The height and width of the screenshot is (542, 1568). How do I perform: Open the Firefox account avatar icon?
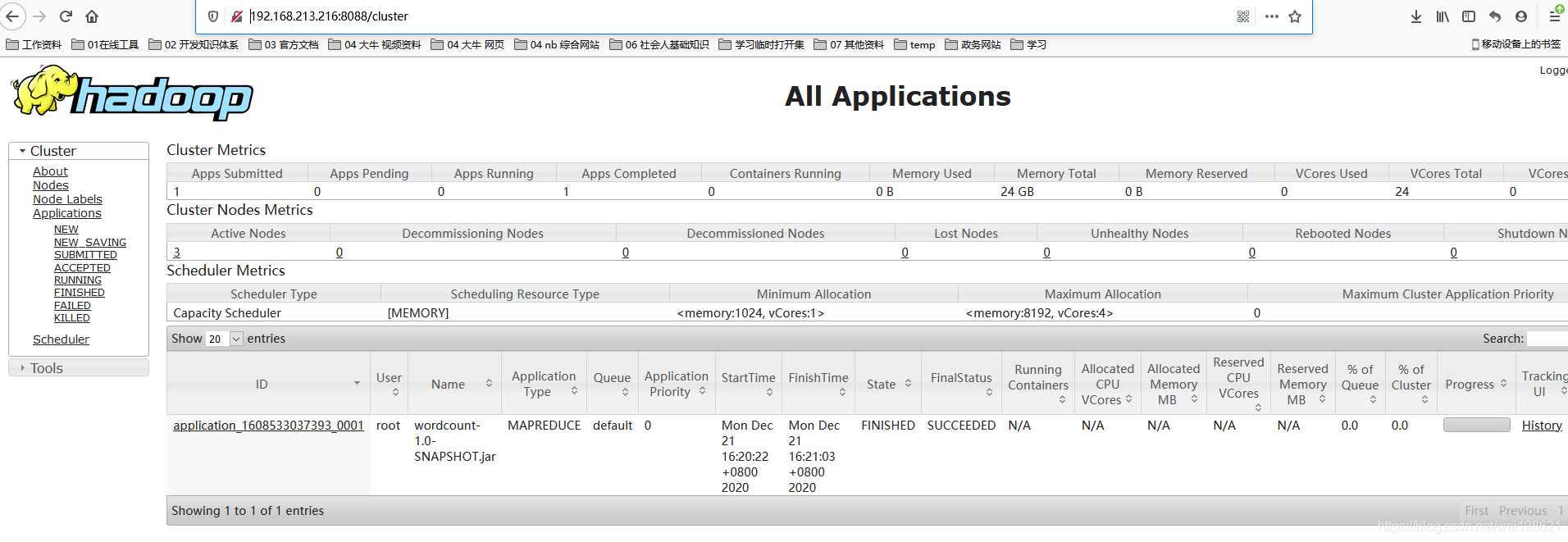[x=1521, y=16]
